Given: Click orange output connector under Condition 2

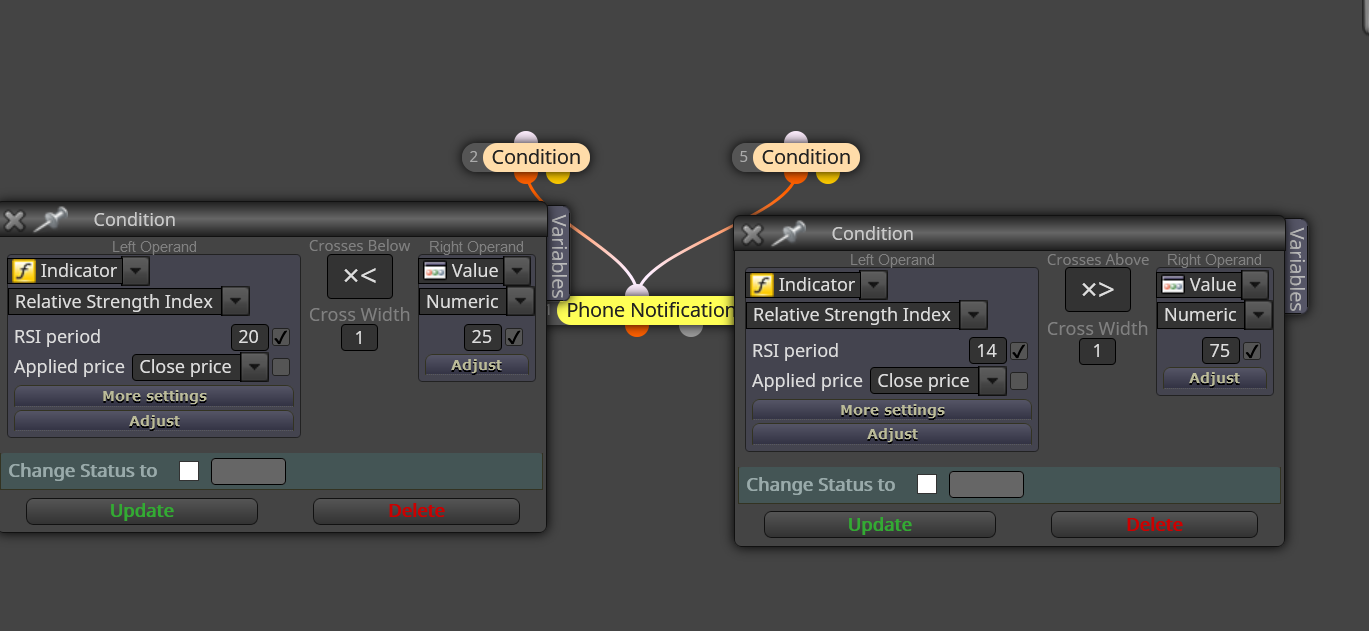Looking at the screenshot, I should pos(526,176).
